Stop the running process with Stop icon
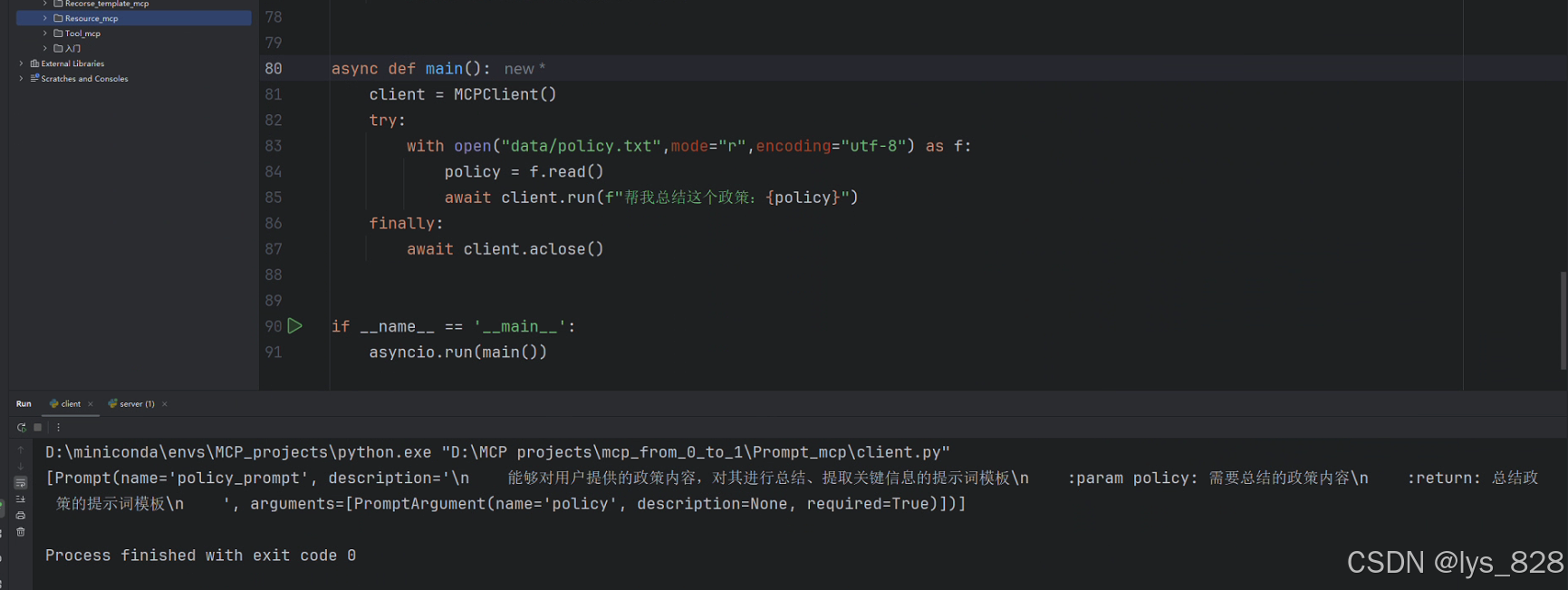The height and width of the screenshot is (590, 1568). tap(37, 427)
